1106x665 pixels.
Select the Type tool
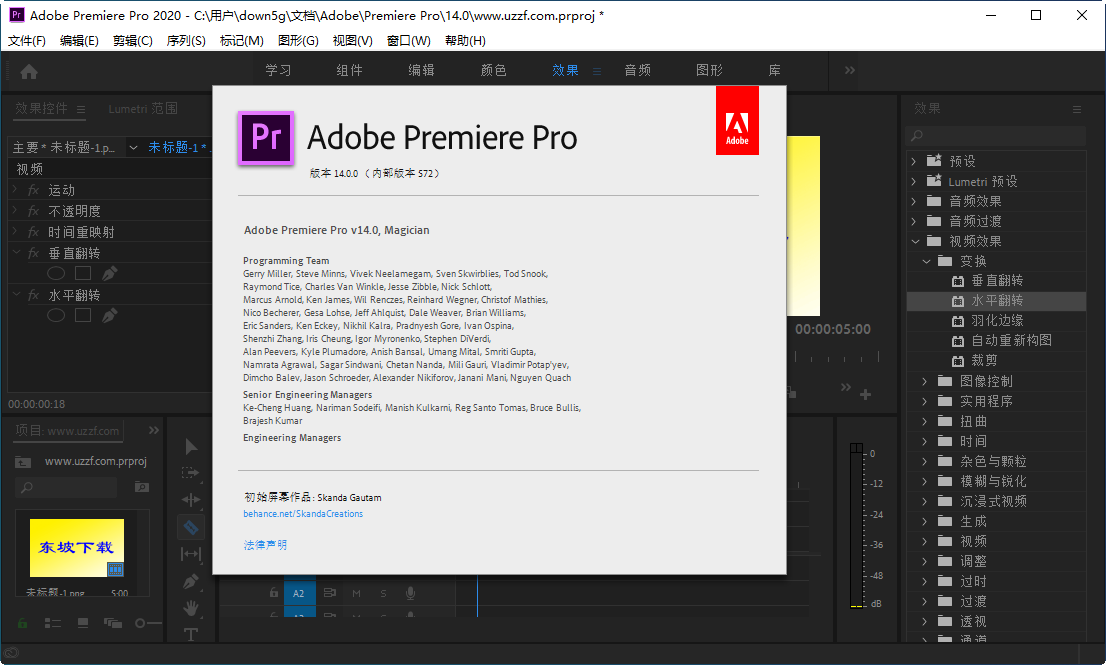(x=190, y=634)
